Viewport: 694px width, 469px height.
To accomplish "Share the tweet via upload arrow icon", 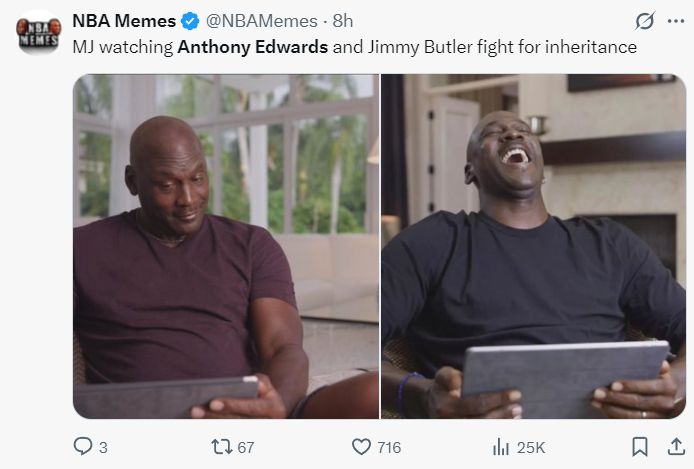I will [676, 446].
